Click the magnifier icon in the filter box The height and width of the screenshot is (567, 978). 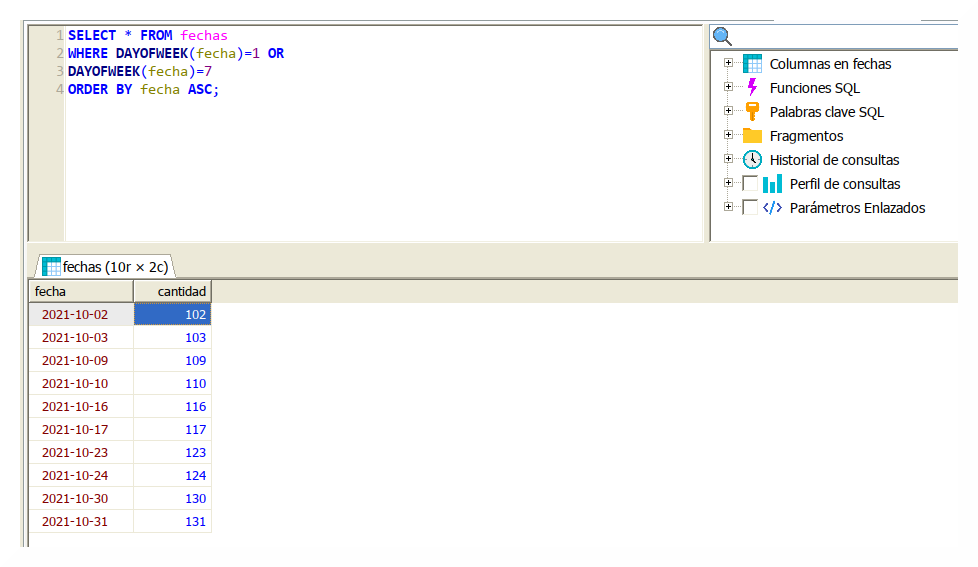point(722,37)
